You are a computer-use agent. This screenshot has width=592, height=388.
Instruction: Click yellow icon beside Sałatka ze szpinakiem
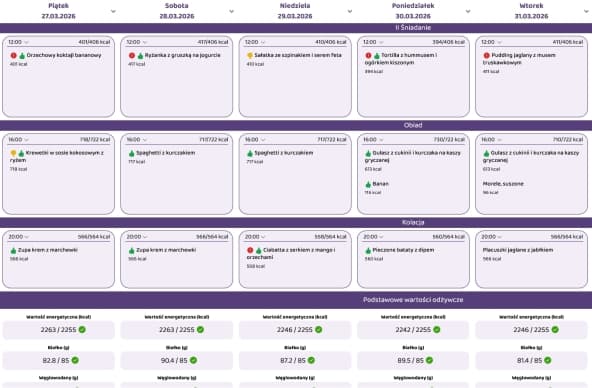(250, 55)
